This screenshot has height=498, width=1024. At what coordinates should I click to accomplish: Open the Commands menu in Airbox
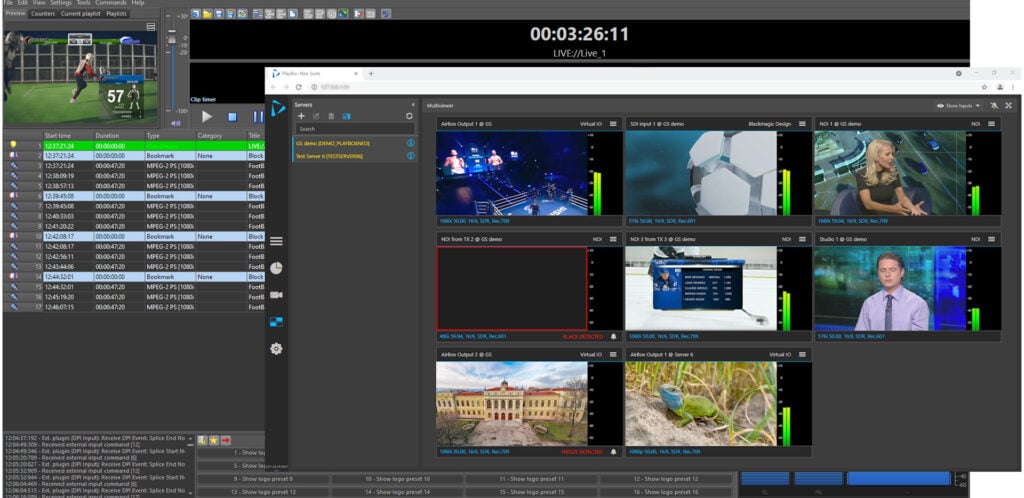point(111,3)
